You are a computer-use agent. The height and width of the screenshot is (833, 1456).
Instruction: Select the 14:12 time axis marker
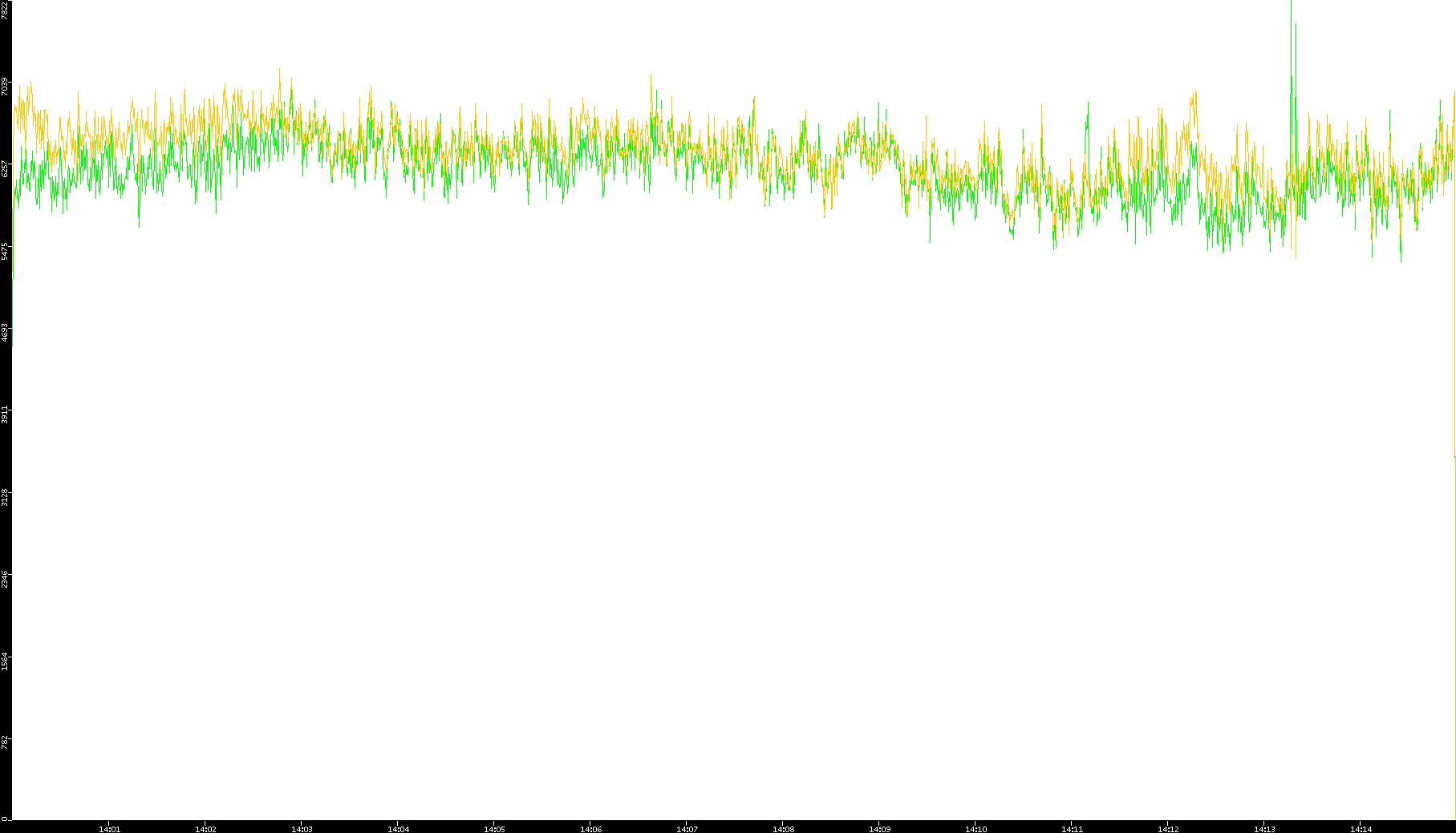point(1168,829)
